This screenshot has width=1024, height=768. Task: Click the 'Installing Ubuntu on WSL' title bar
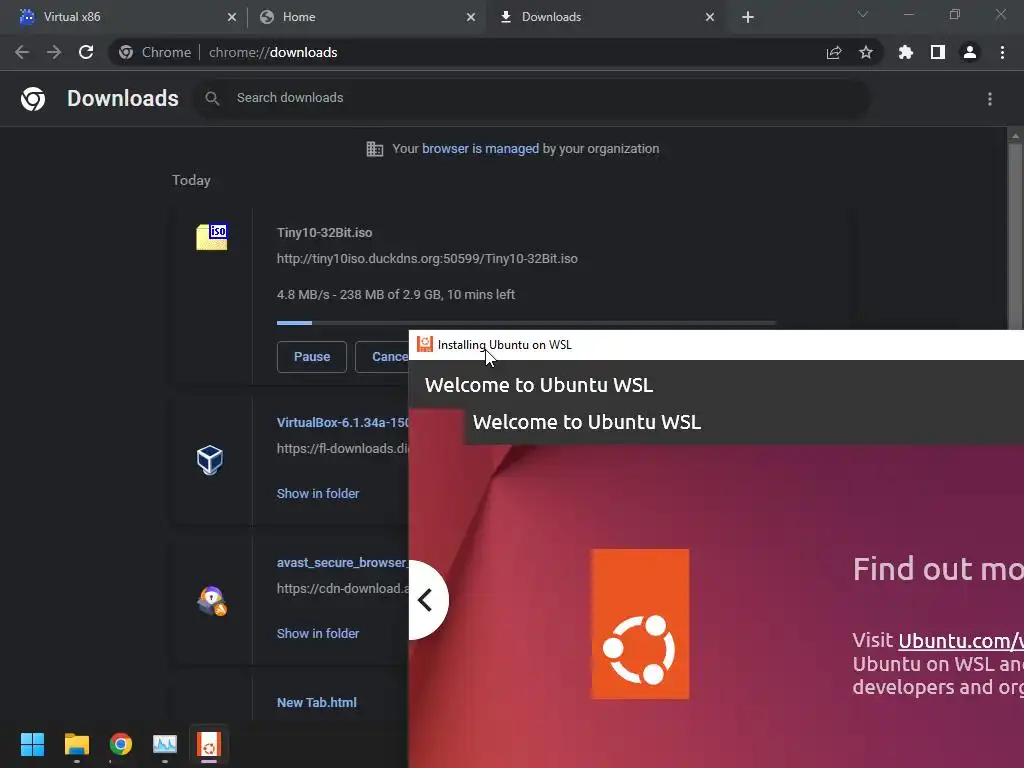pyautogui.click(x=716, y=345)
